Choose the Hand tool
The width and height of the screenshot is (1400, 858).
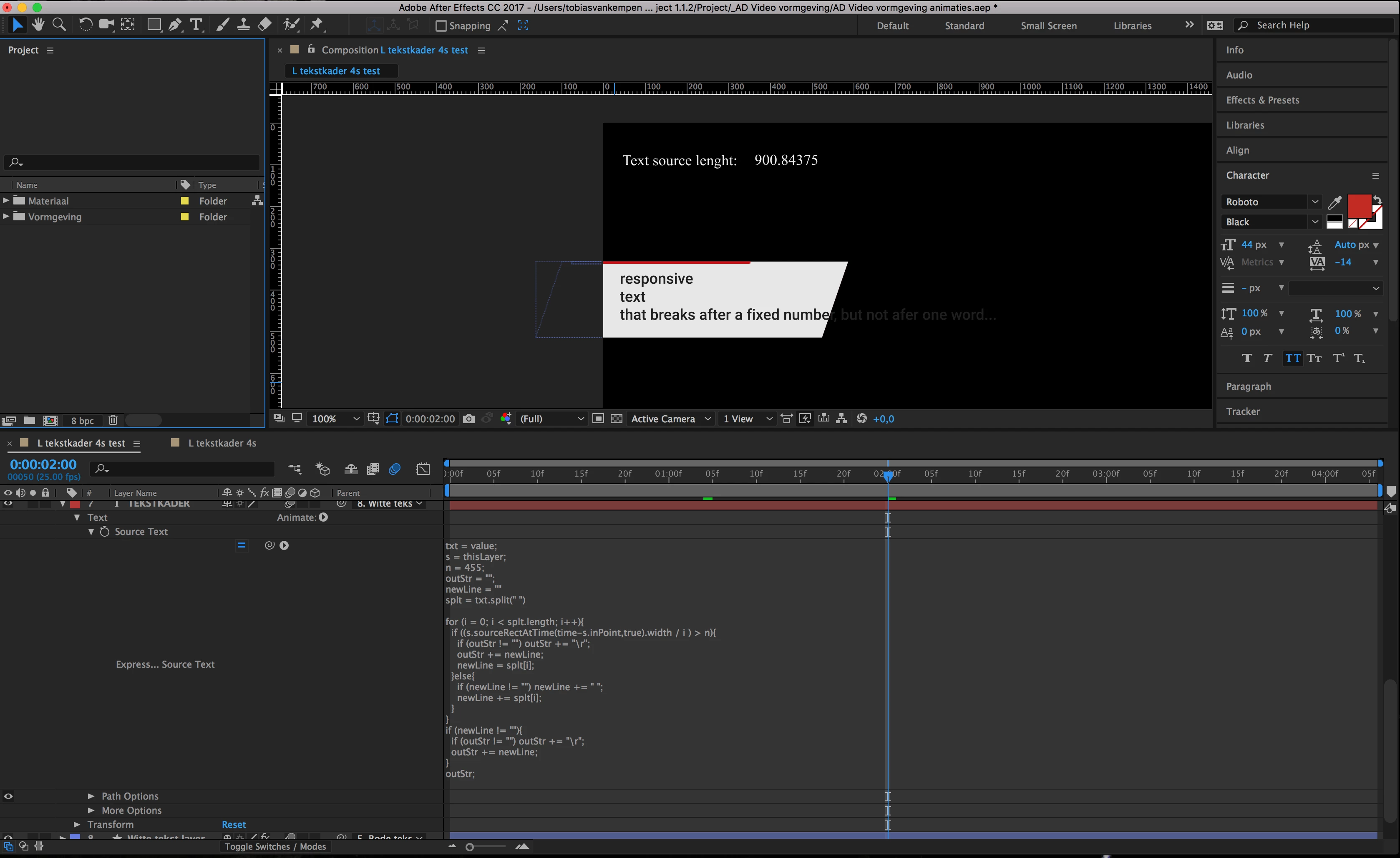pos(38,25)
